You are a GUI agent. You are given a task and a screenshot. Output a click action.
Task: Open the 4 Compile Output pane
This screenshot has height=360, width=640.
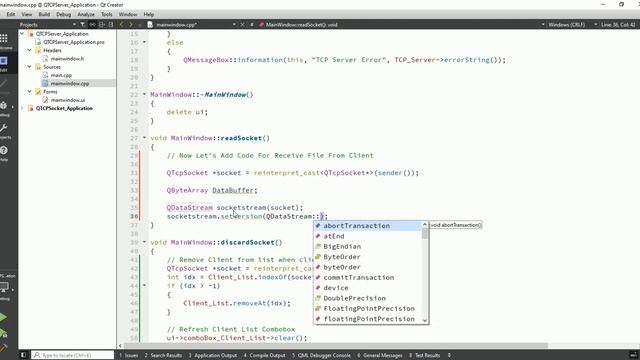(264, 355)
